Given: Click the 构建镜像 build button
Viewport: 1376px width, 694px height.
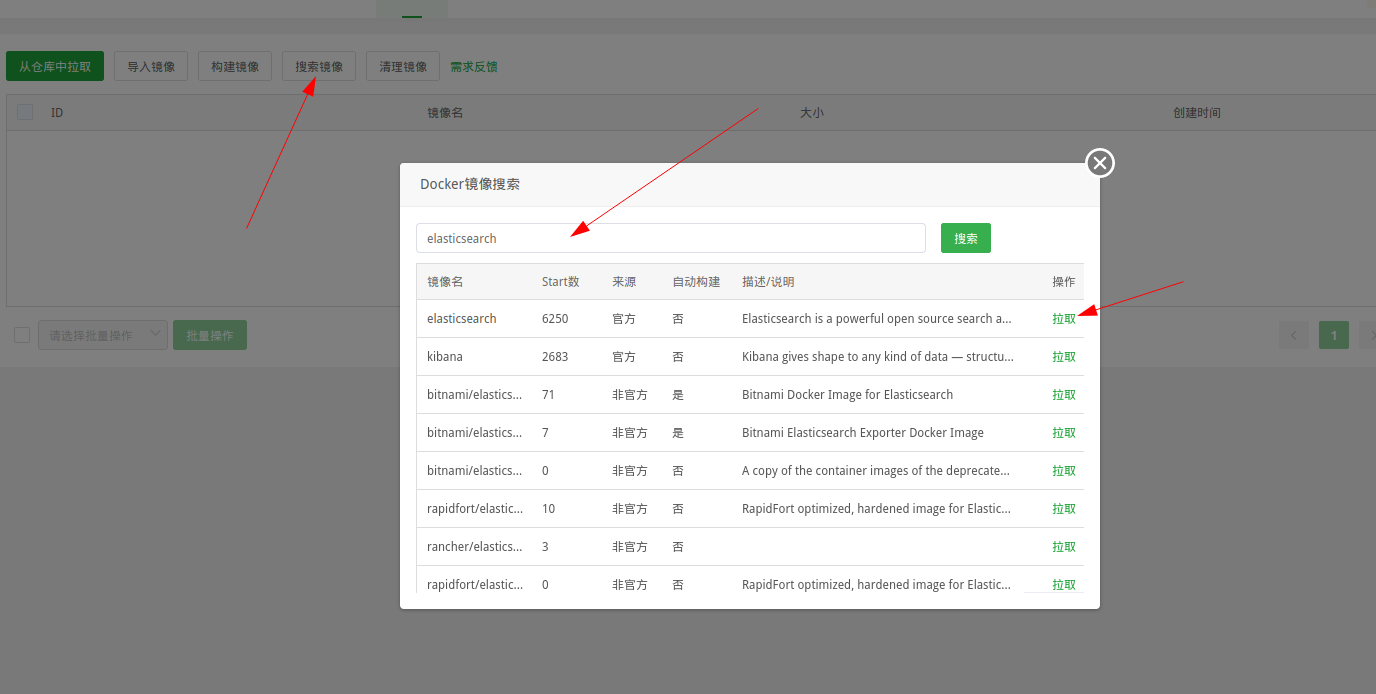Looking at the screenshot, I should [235, 67].
